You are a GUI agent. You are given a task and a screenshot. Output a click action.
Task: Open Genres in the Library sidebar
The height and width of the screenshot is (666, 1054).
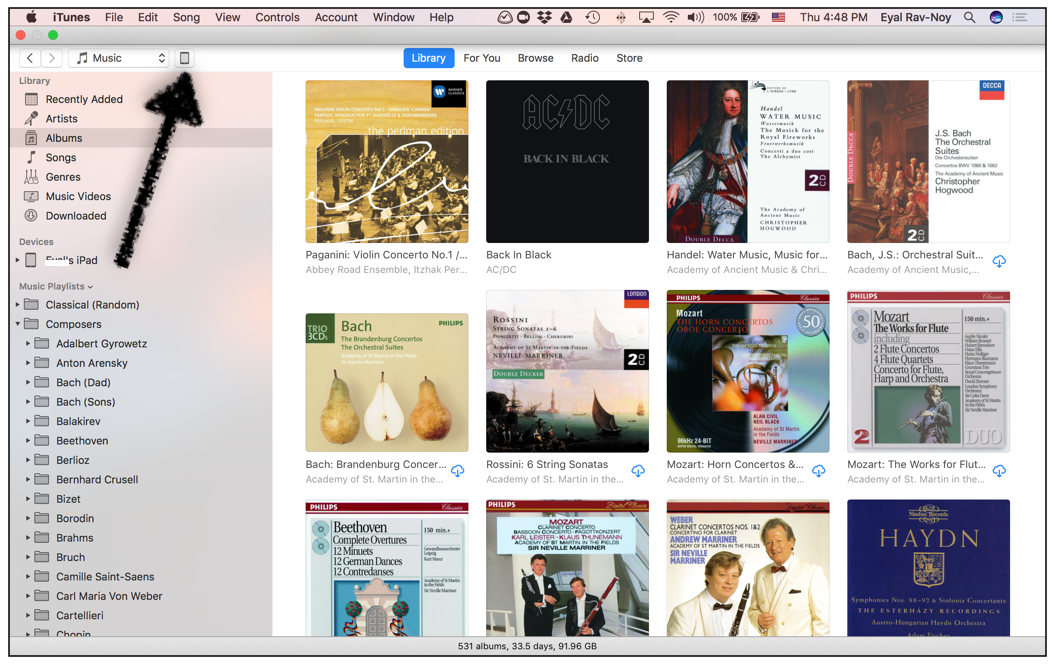[x=63, y=177]
